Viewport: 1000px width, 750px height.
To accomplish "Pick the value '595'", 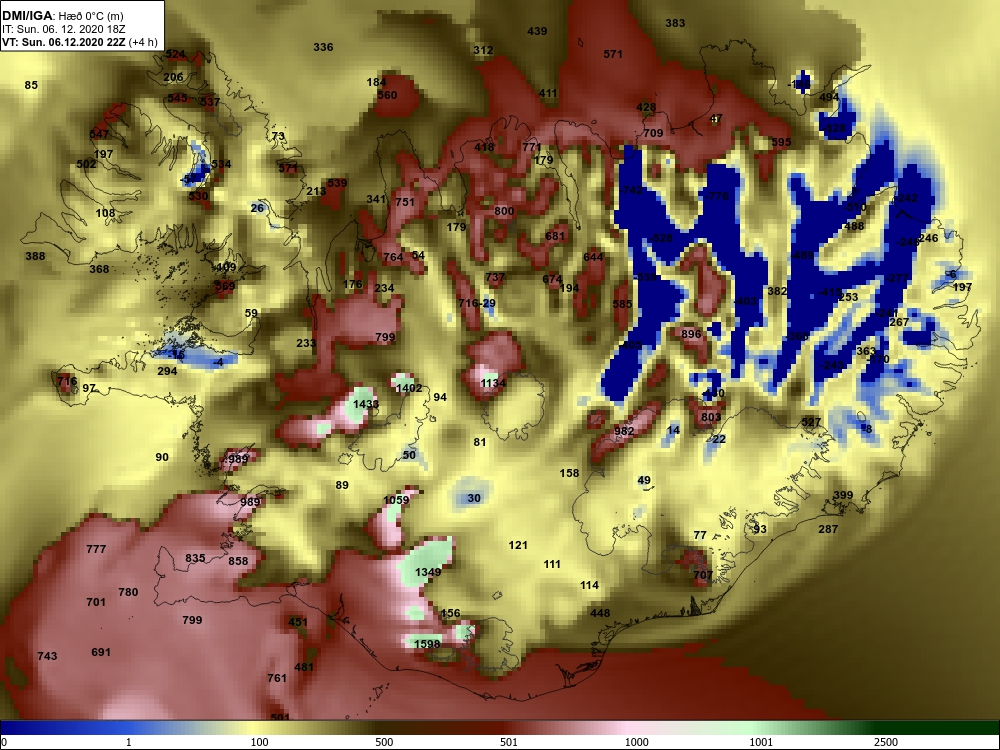I will [x=781, y=143].
